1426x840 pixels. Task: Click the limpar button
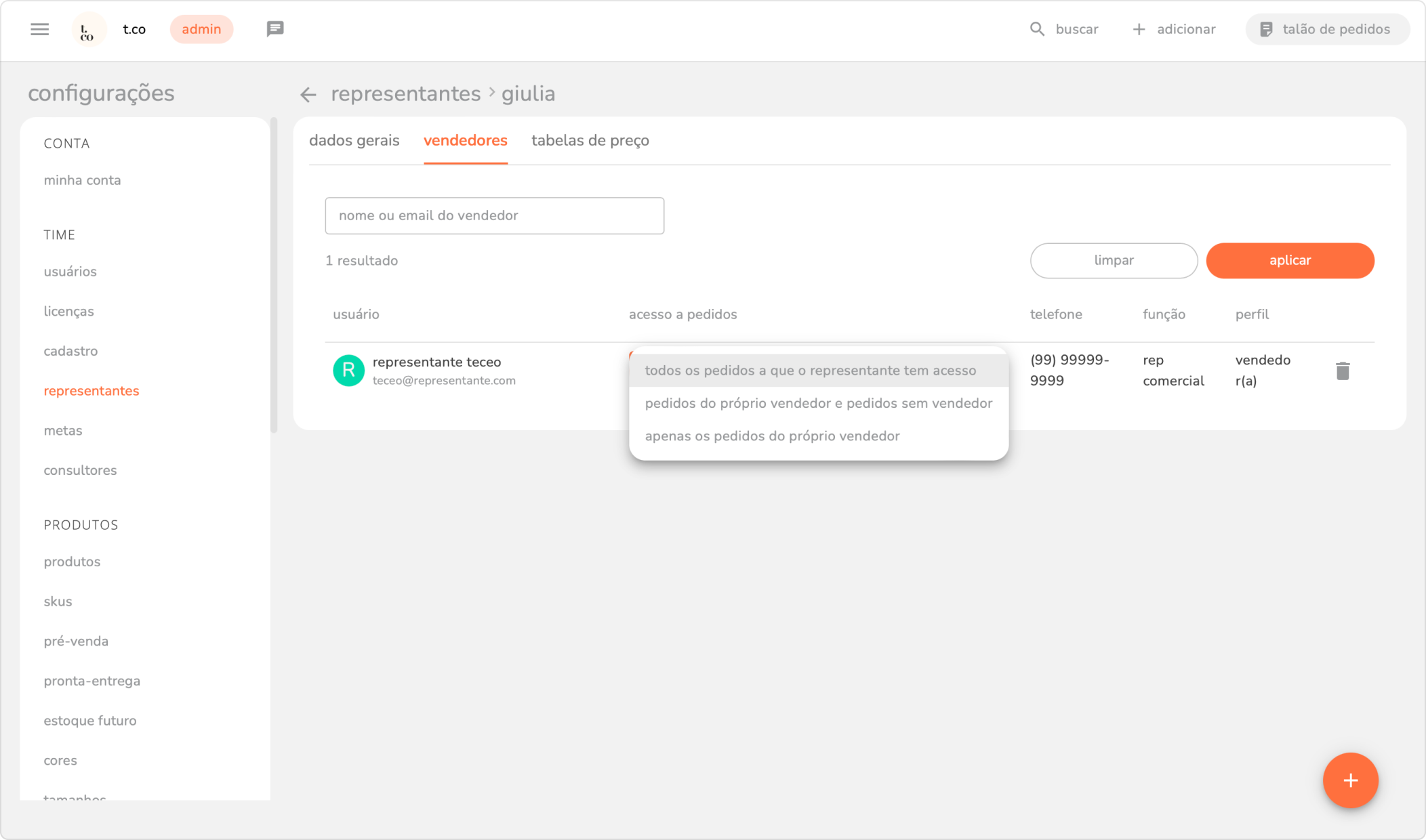[x=1113, y=261]
